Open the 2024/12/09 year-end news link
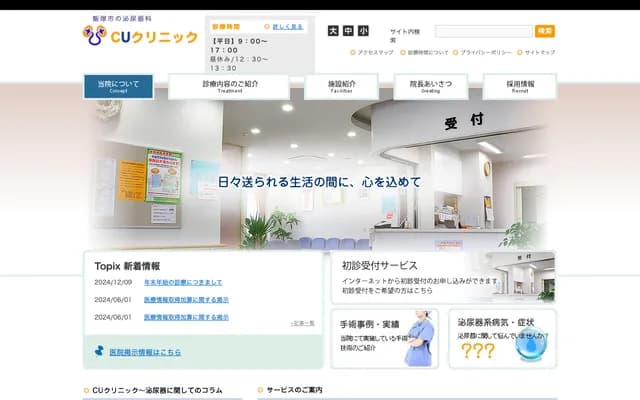This screenshot has height=400, width=640. click(183, 282)
